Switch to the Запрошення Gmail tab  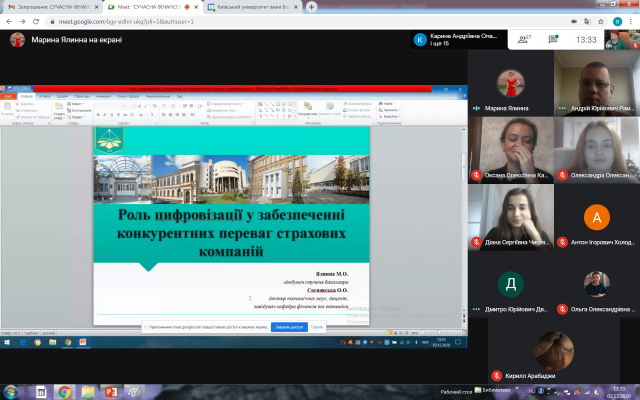point(50,6)
